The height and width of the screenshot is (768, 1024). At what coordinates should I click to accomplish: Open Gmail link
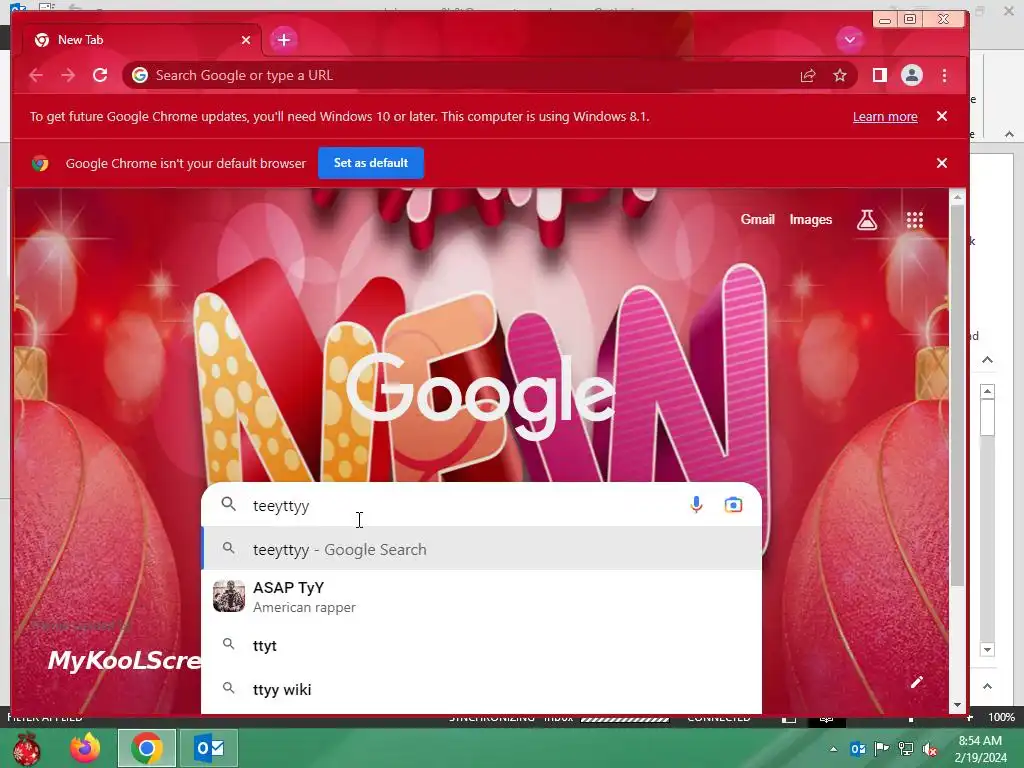click(758, 220)
